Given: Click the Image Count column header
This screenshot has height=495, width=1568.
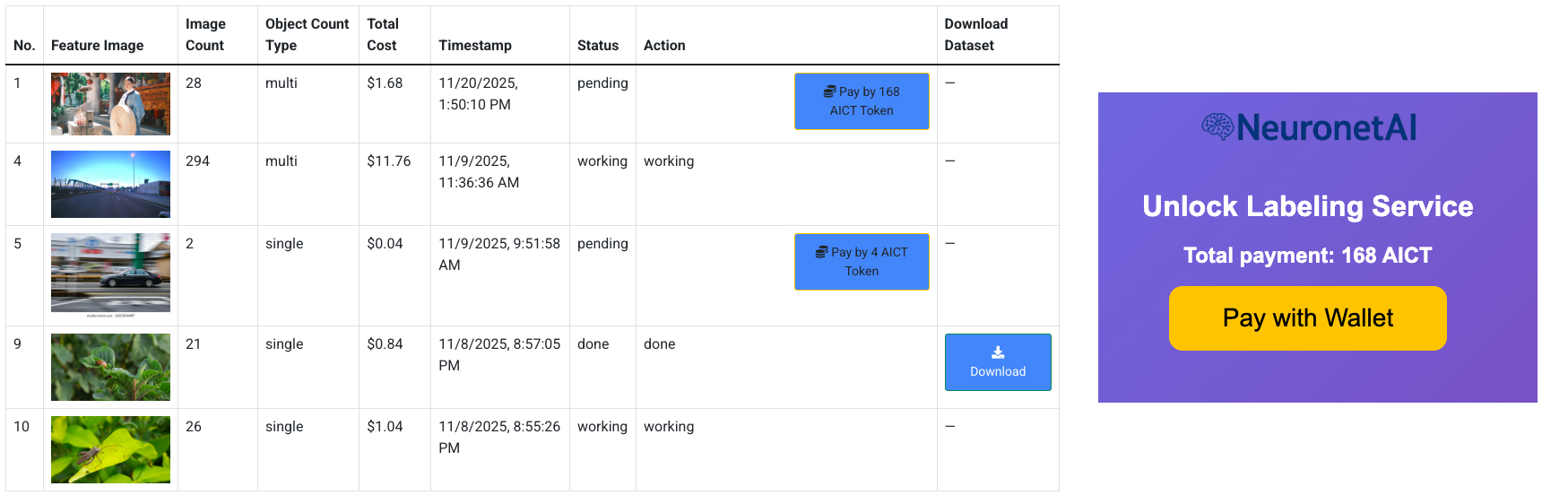Looking at the screenshot, I should [x=205, y=35].
